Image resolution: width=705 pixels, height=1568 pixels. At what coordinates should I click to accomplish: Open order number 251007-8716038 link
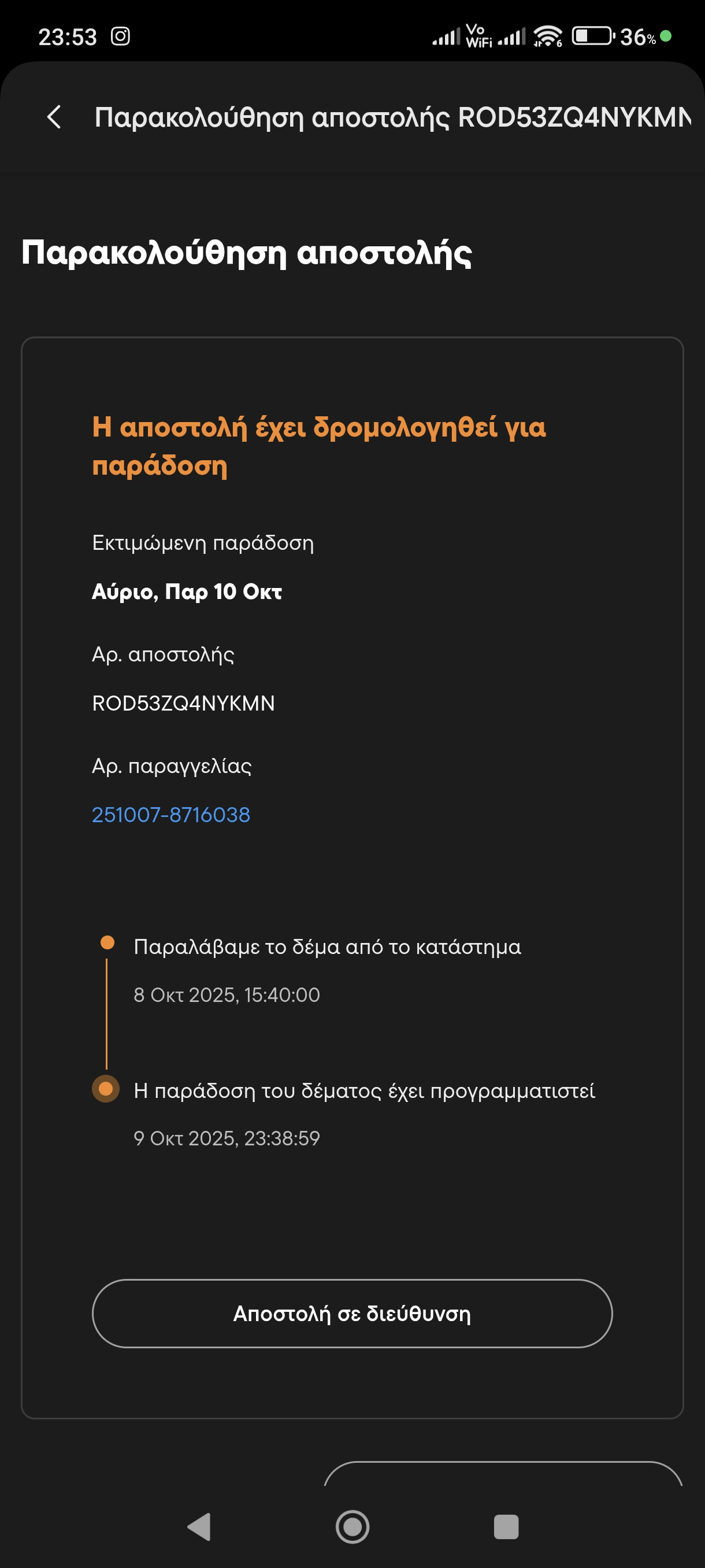pyautogui.click(x=171, y=815)
